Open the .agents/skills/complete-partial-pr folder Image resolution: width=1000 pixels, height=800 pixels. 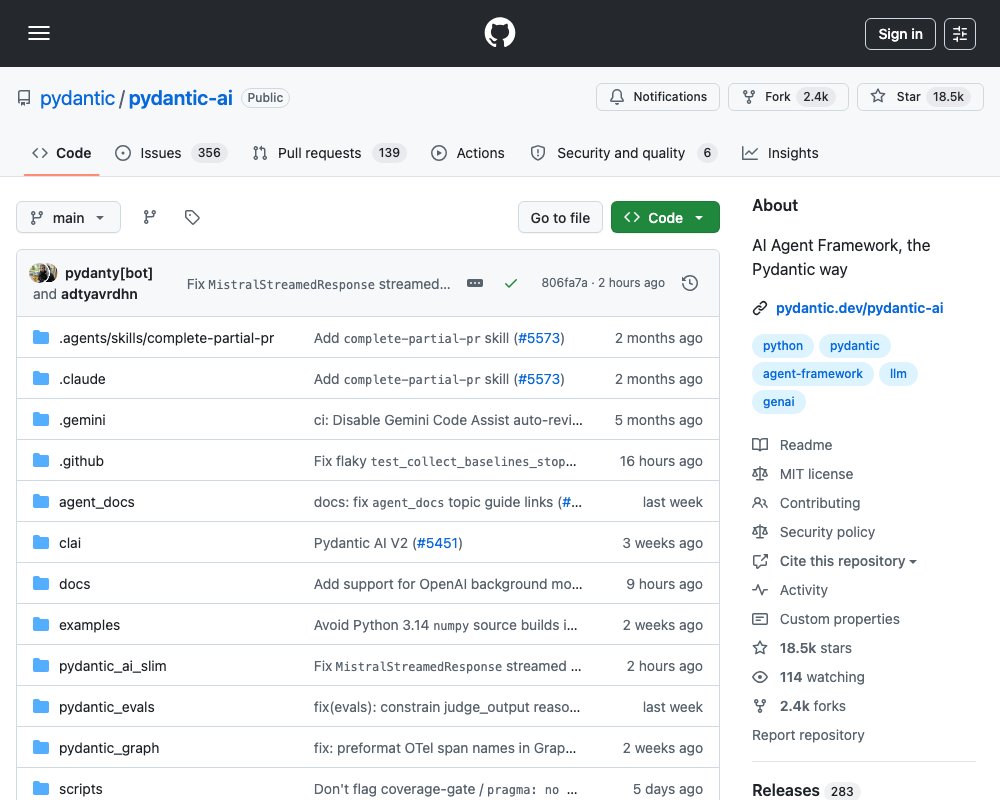(x=166, y=338)
